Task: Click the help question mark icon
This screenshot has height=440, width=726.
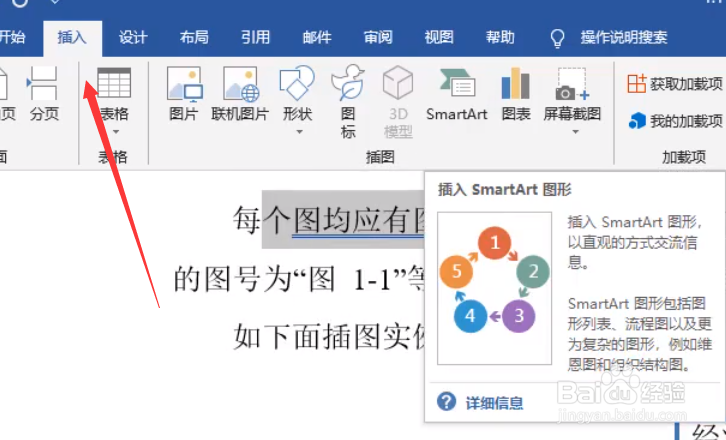Action: tap(446, 402)
